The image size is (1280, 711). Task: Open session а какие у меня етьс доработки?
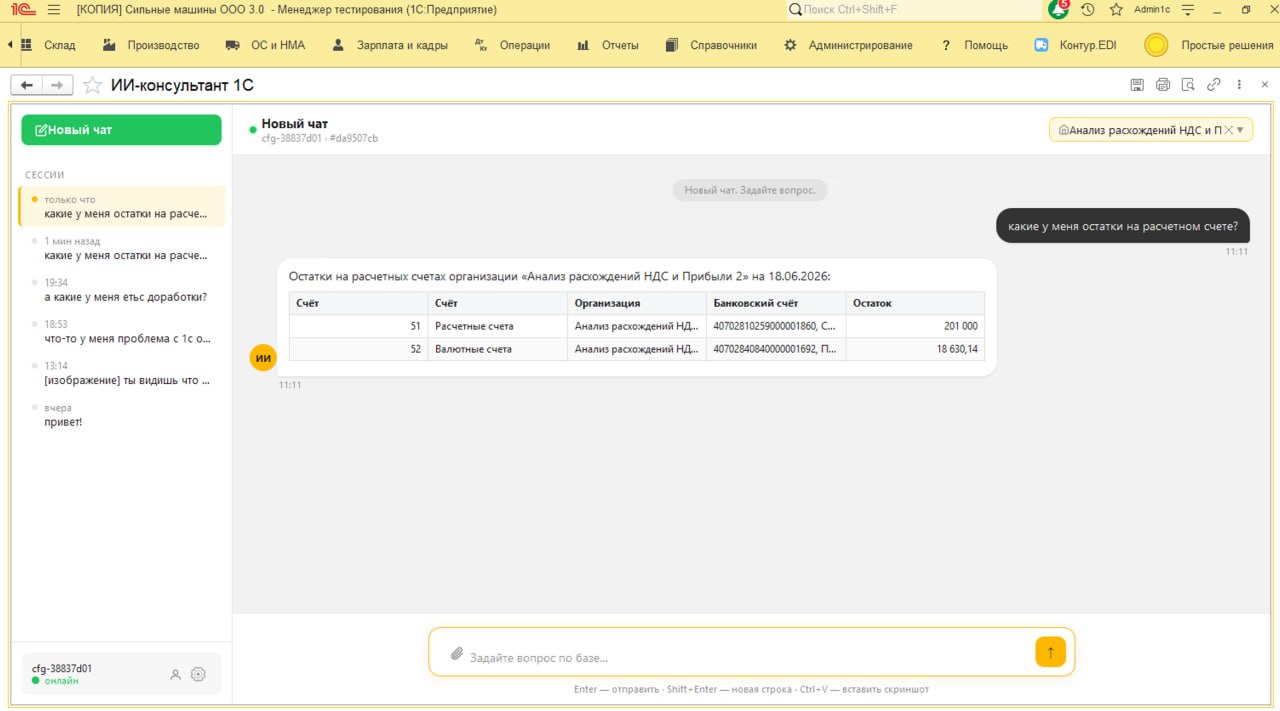click(x=121, y=290)
